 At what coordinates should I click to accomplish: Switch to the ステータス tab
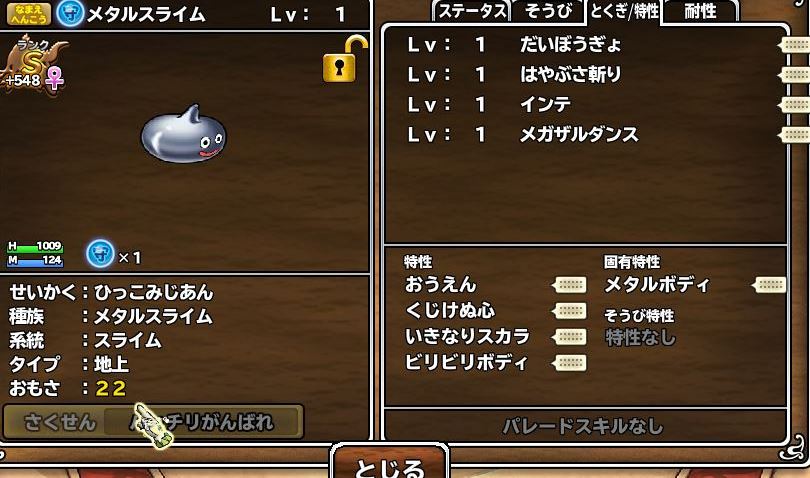pos(472,11)
